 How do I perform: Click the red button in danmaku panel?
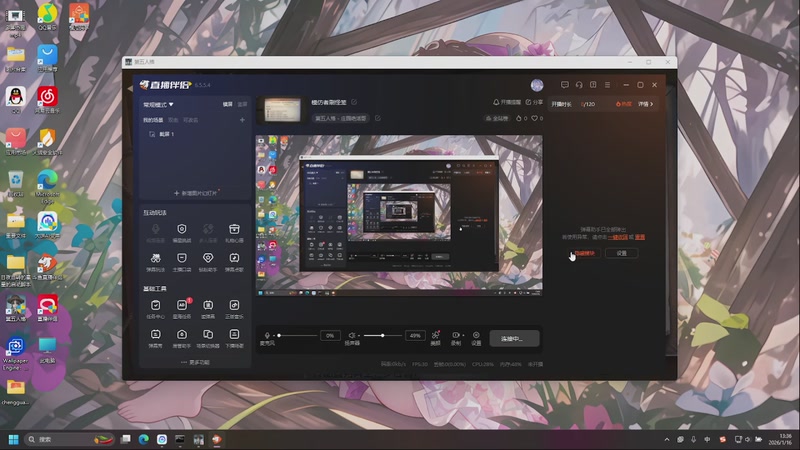pyautogui.click(x=585, y=253)
